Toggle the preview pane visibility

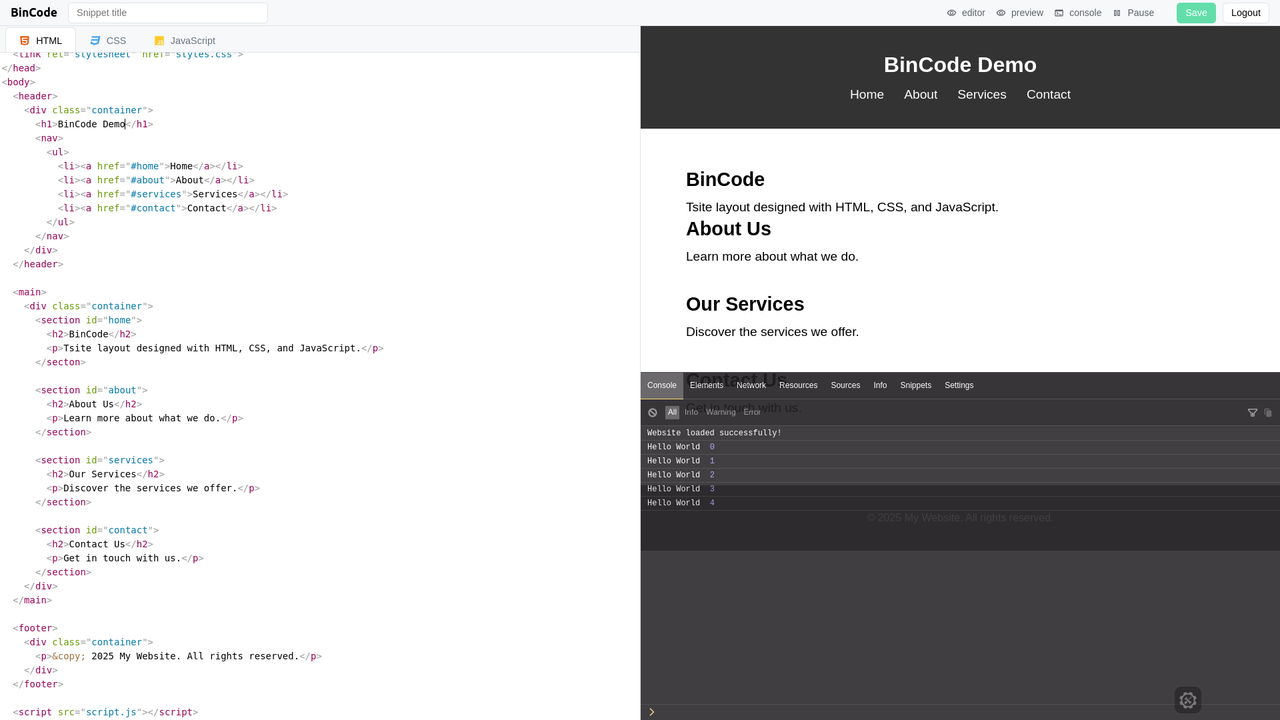click(x=1019, y=13)
